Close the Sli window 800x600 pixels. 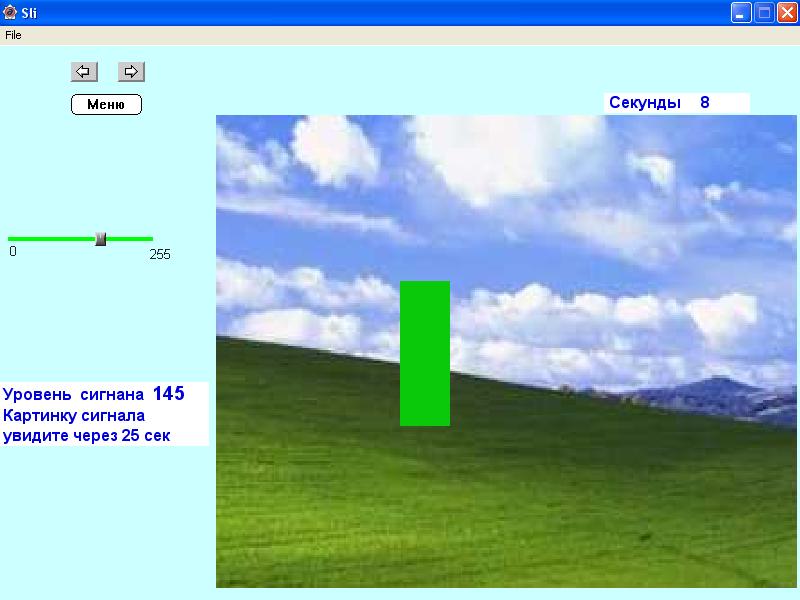click(x=787, y=13)
